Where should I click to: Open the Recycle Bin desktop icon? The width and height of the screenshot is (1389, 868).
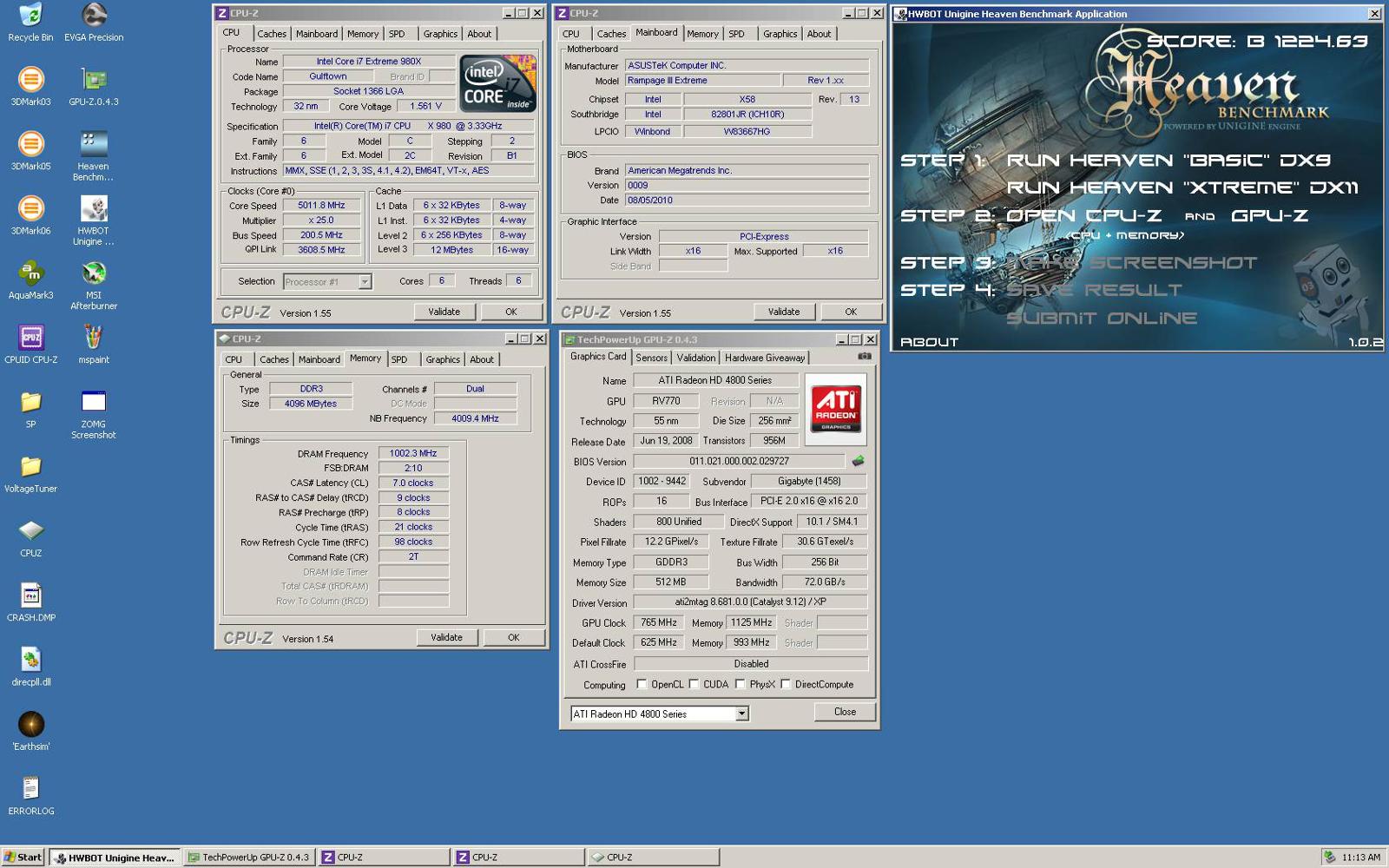[x=30, y=23]
